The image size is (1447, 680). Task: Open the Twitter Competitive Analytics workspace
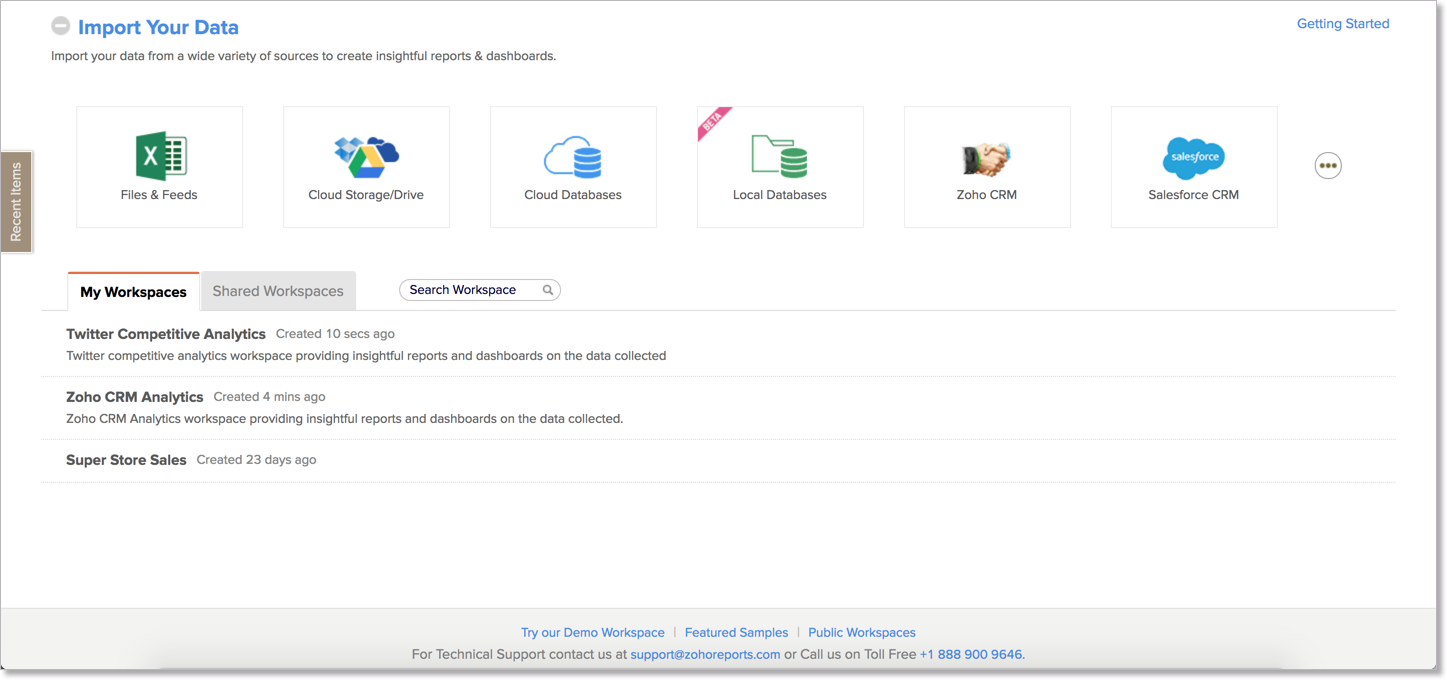166,334
